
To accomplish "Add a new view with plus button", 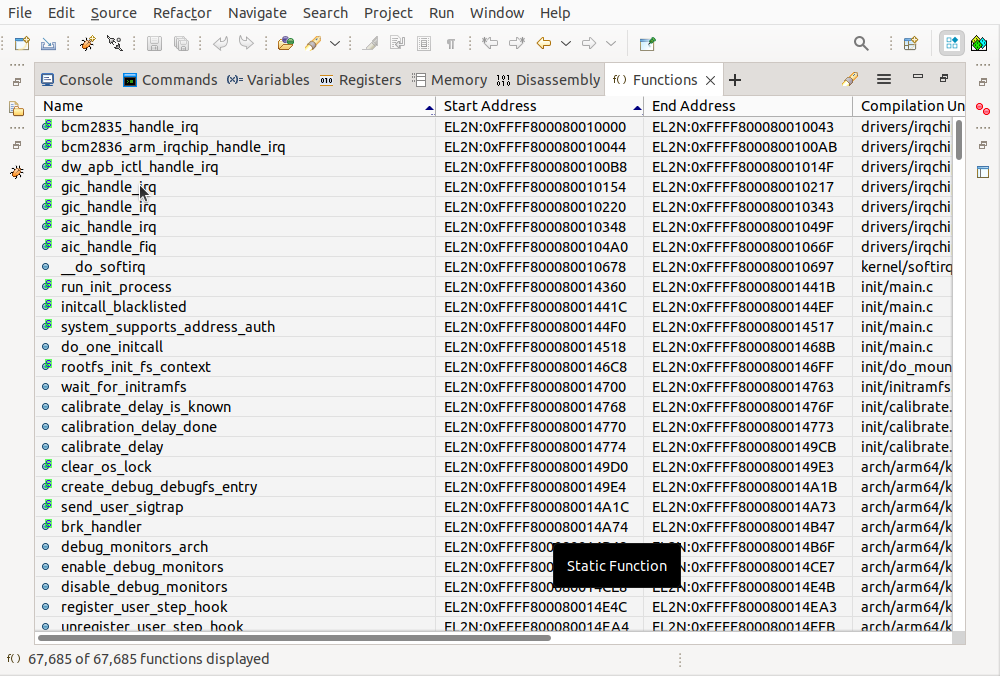I will (735, 80).
